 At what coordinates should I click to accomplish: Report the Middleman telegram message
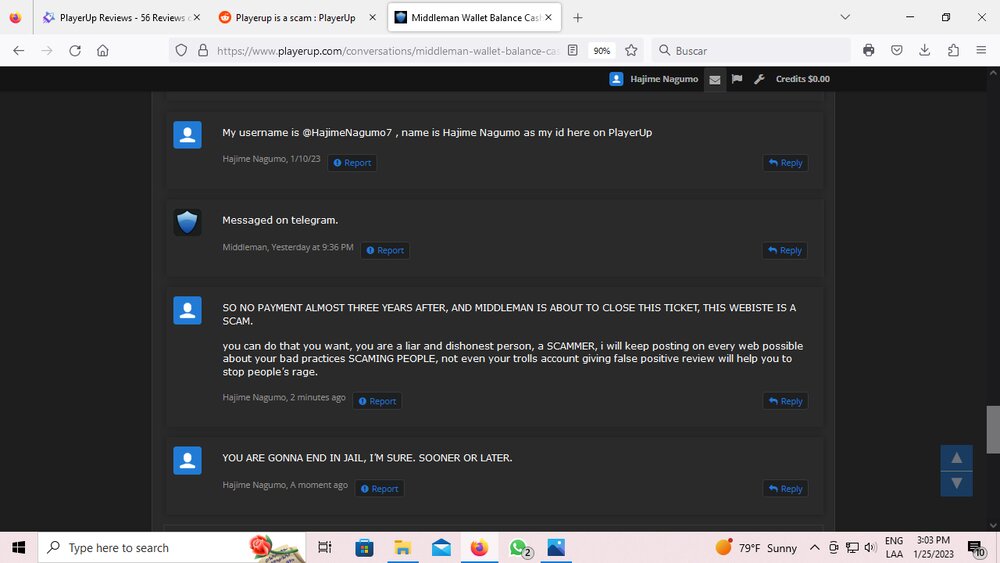(x=385, y=251)
